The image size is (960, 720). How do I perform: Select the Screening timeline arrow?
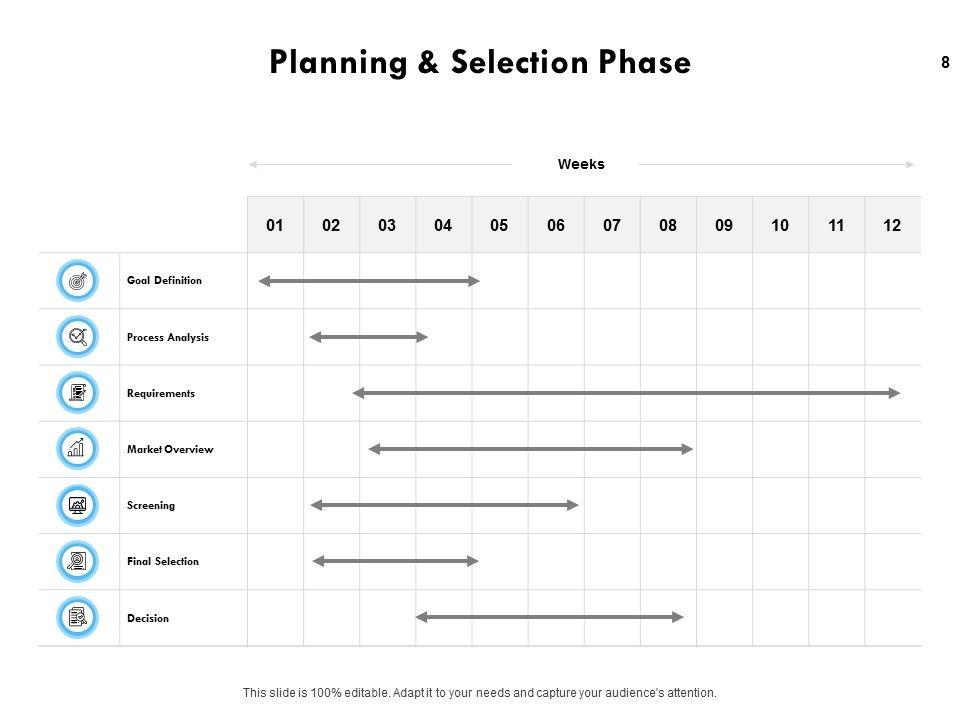click(x=444, y=505)
